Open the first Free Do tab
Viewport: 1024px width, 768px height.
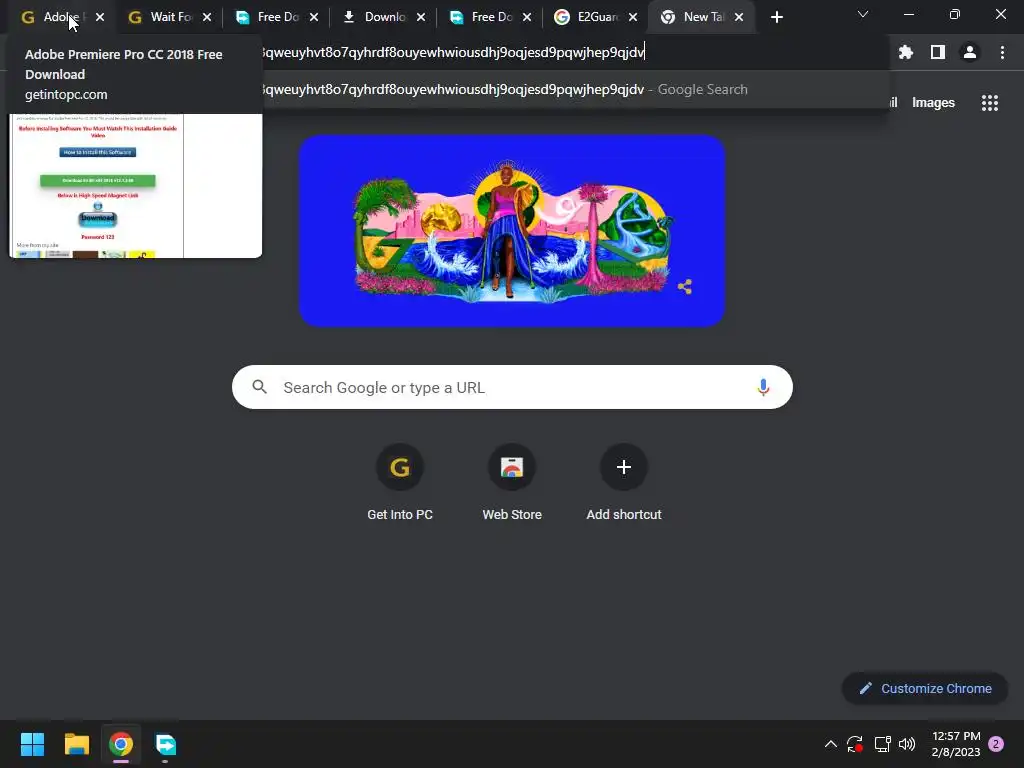[x=277, y=17]
